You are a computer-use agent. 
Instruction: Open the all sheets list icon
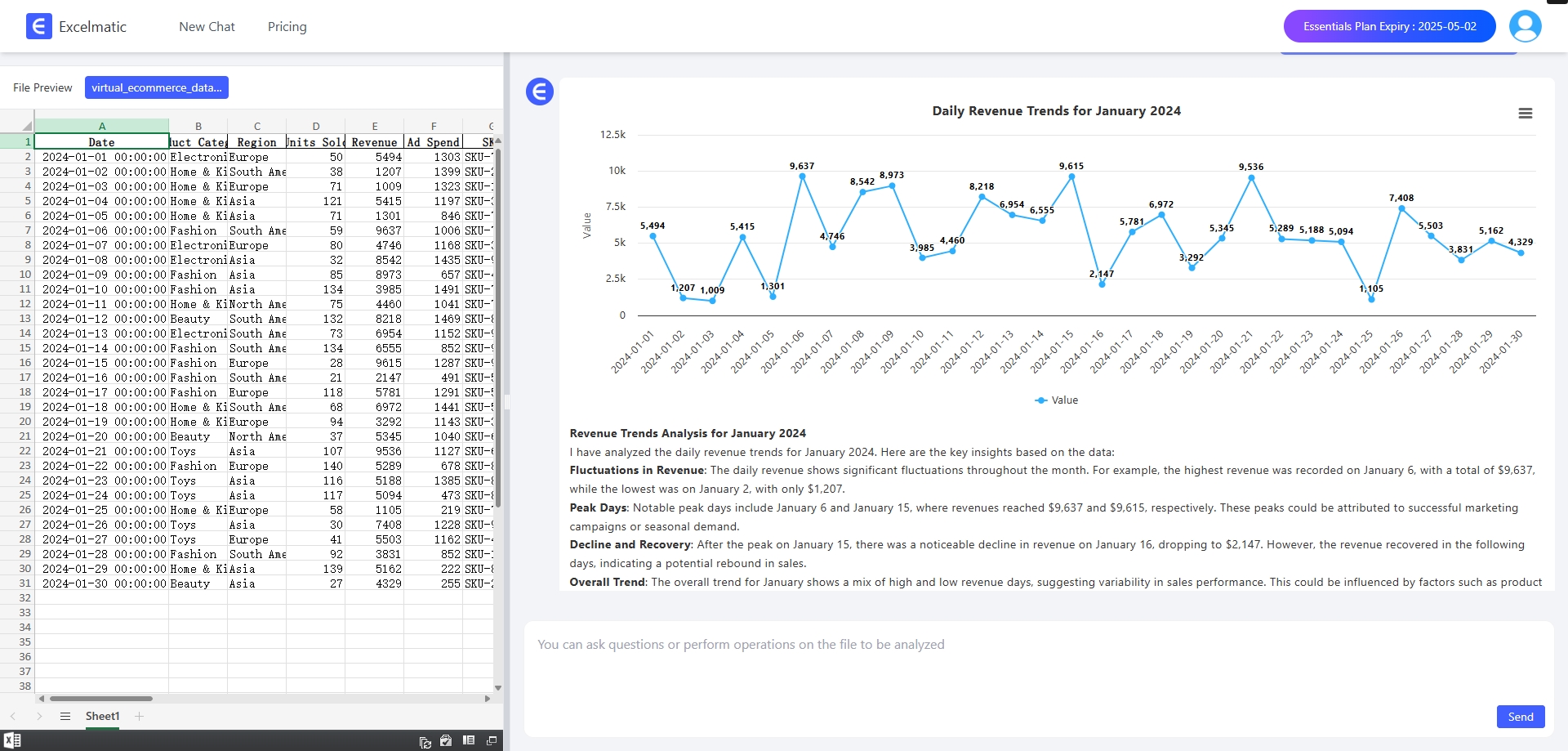coord(65,717)
